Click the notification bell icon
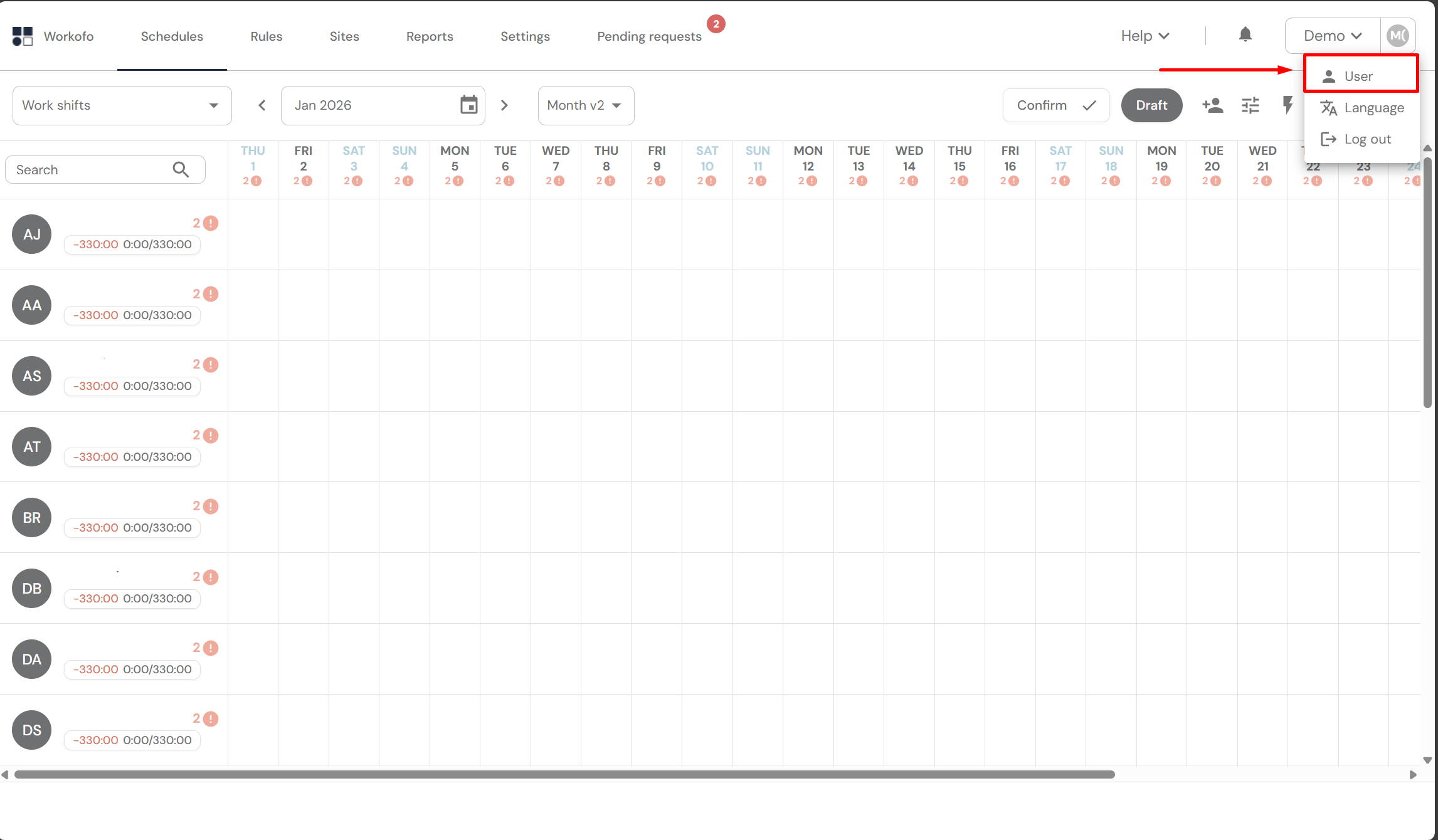 (x=1245, y=35)
